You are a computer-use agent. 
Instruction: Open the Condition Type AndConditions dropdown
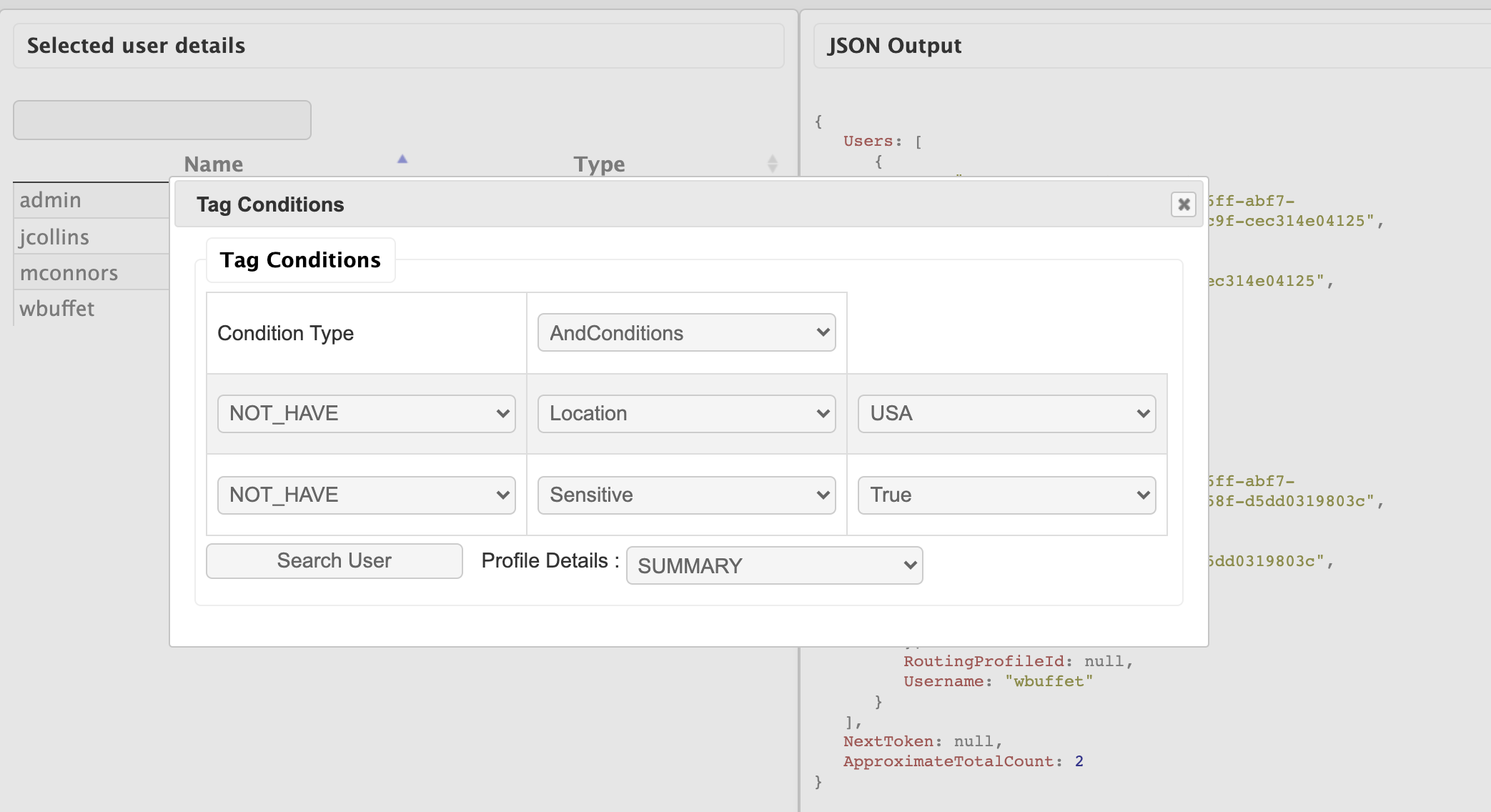686,333
